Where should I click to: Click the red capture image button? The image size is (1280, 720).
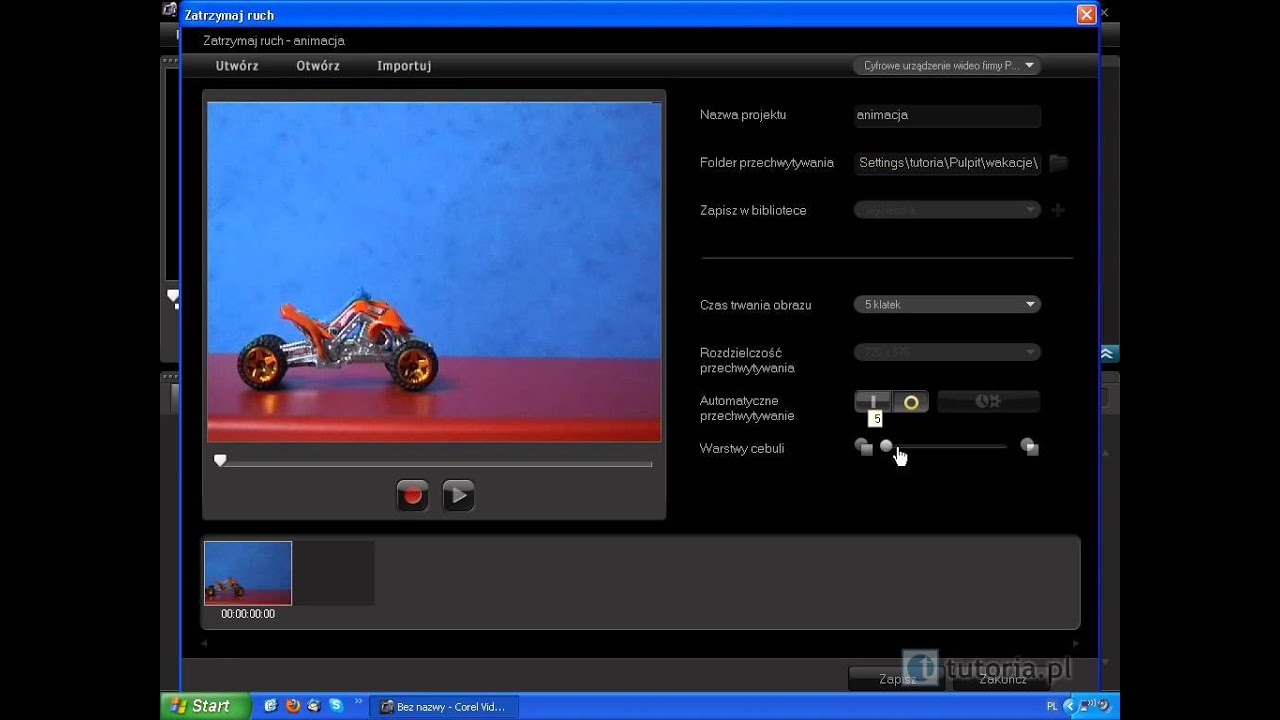(x=412, y=495)
